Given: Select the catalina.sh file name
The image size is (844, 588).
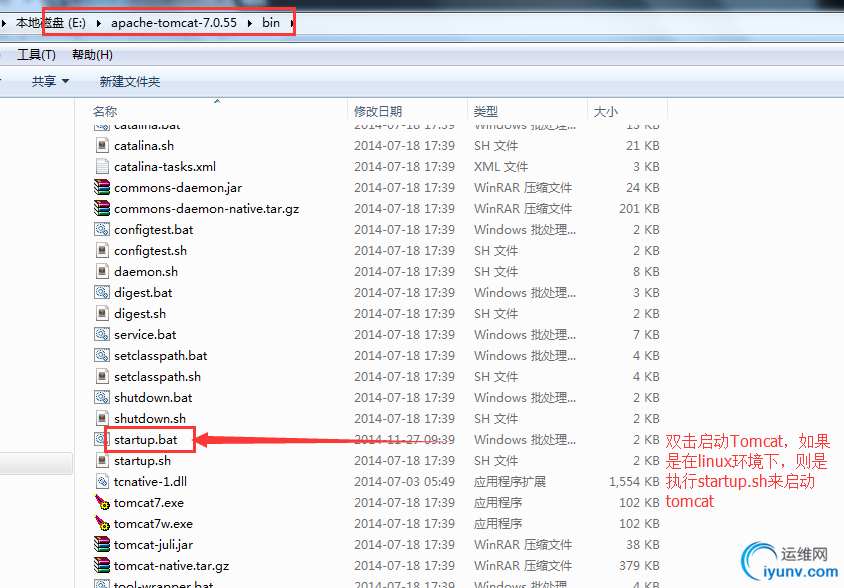Looking at the screenshot, I should [144, 145].
